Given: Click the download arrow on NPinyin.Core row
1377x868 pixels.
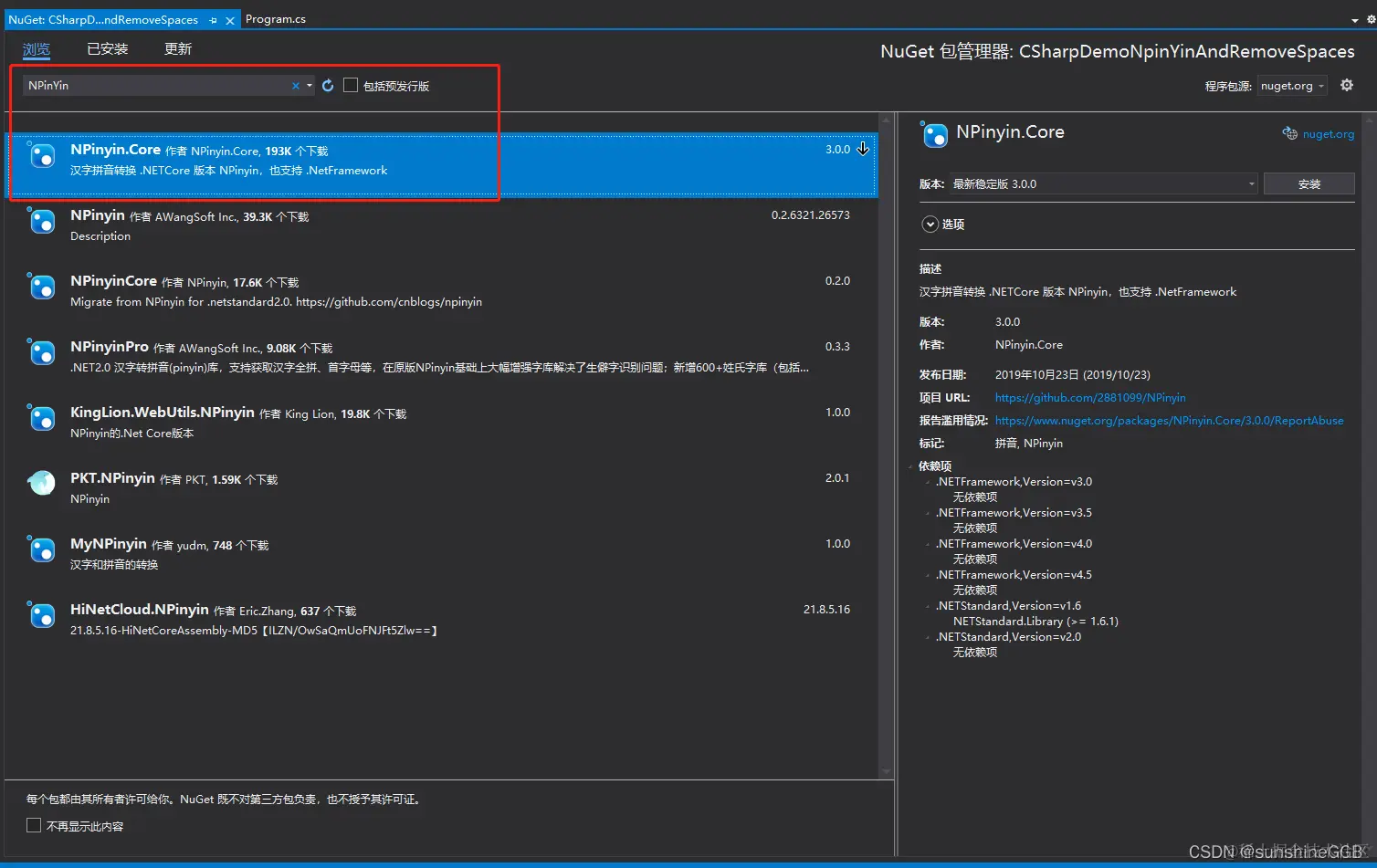Looking at the screenshot, I should click(863, 149).
